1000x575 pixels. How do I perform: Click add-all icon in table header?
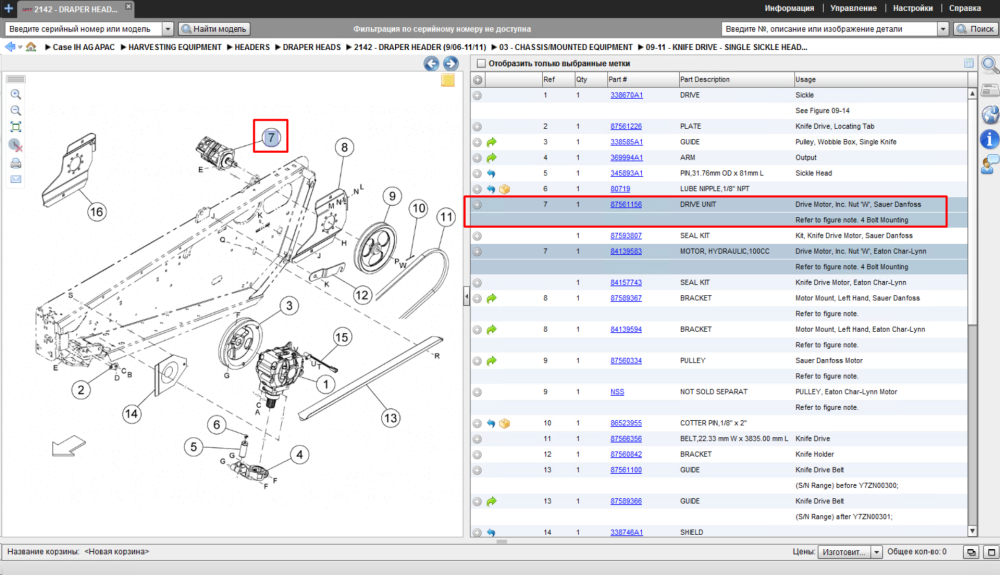[x=478, y=80]
